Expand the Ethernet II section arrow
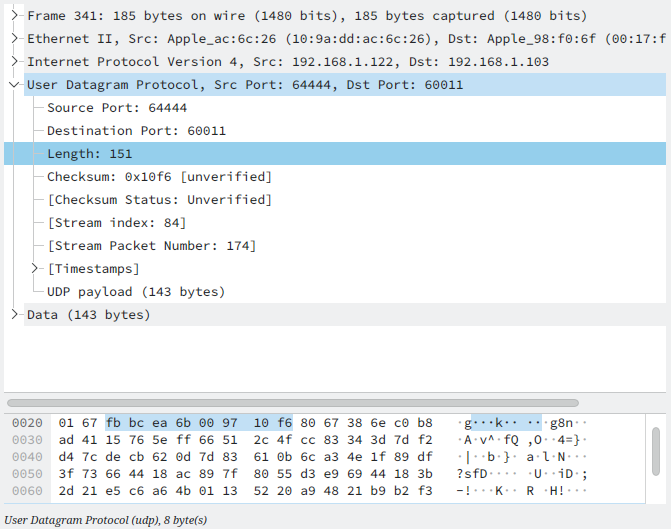 (14, 39)
